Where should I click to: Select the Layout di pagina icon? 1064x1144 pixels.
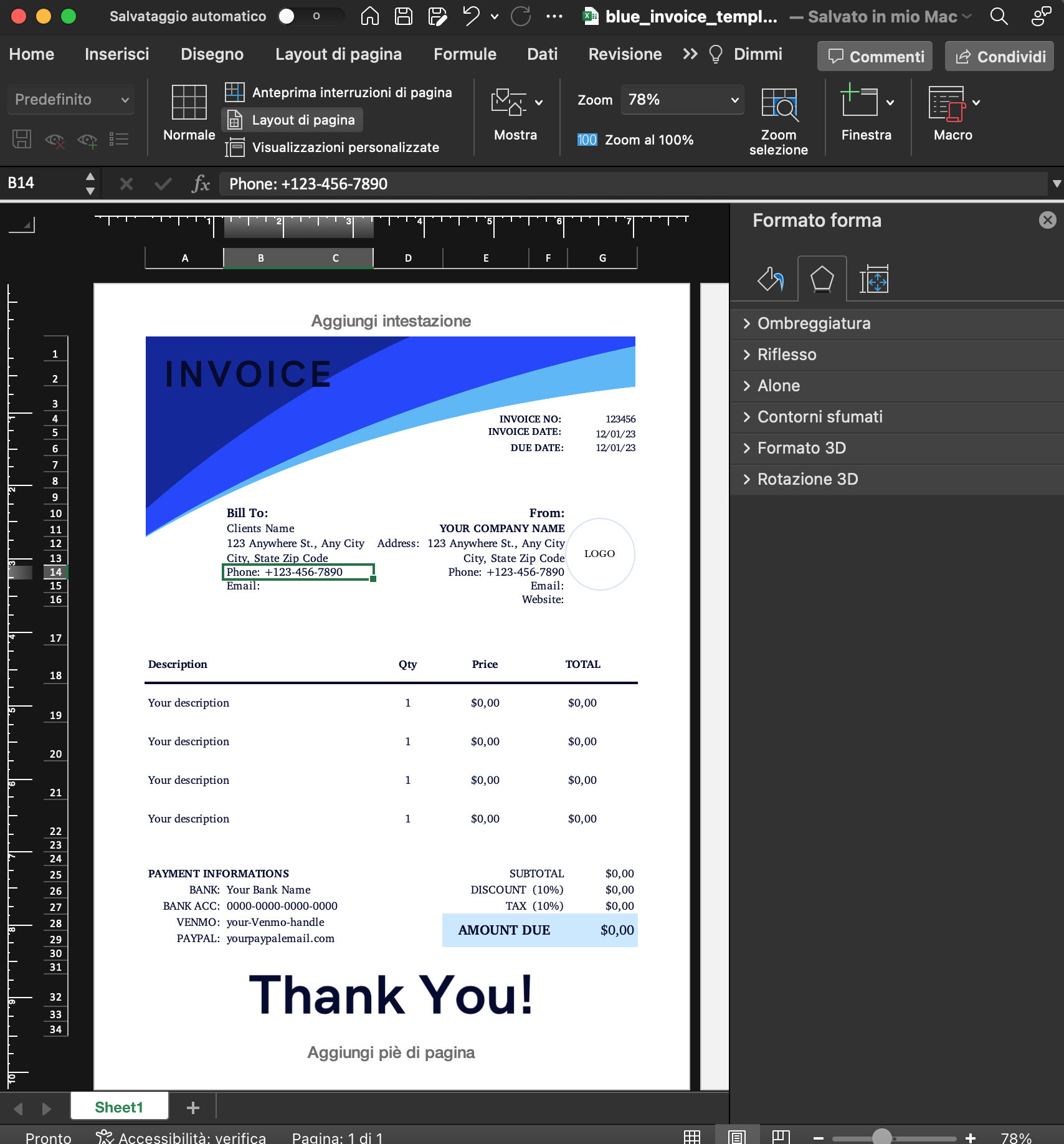(x=235, y=120)
